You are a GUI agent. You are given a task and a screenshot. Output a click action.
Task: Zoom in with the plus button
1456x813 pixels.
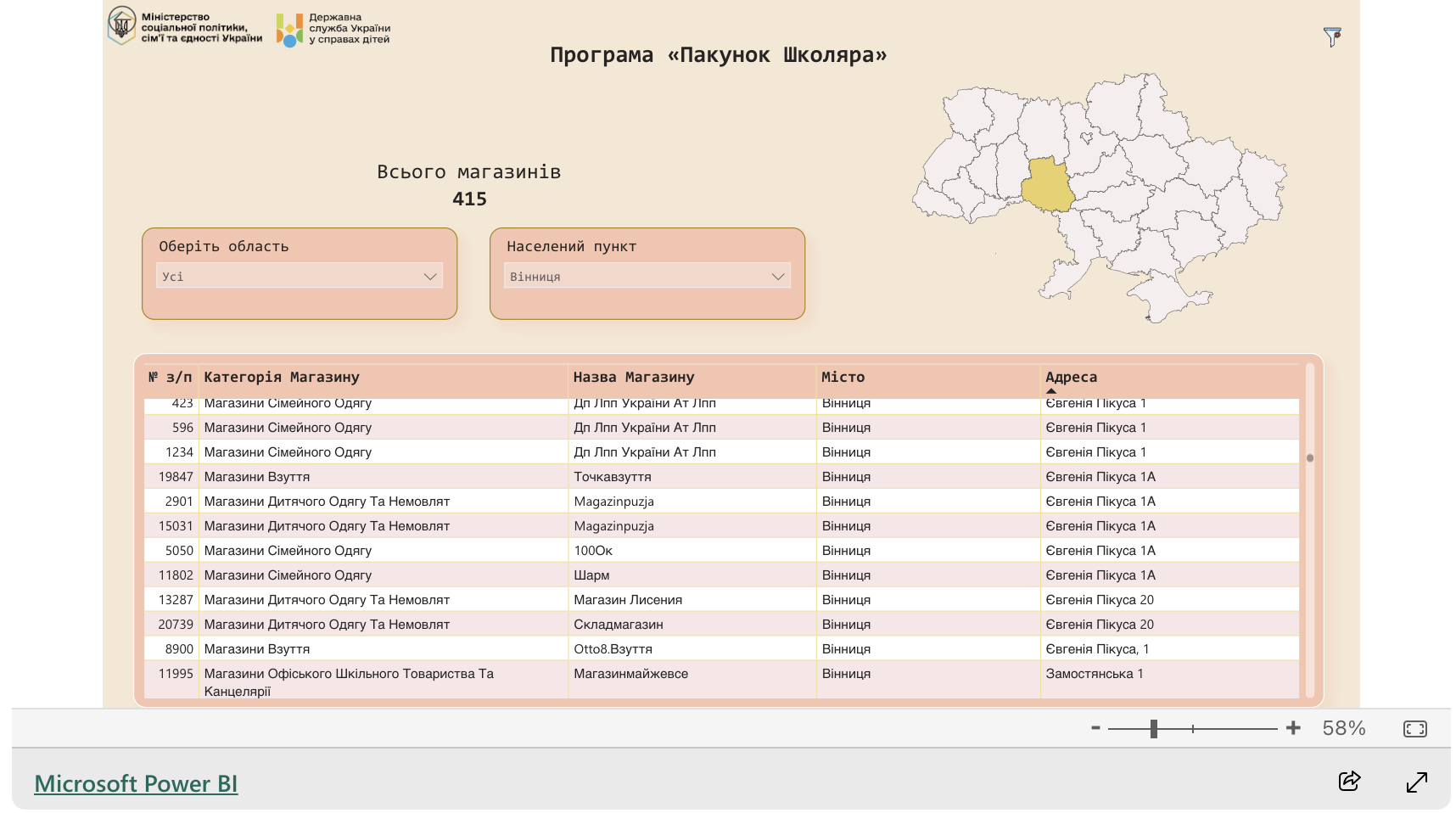point(1293,728)
